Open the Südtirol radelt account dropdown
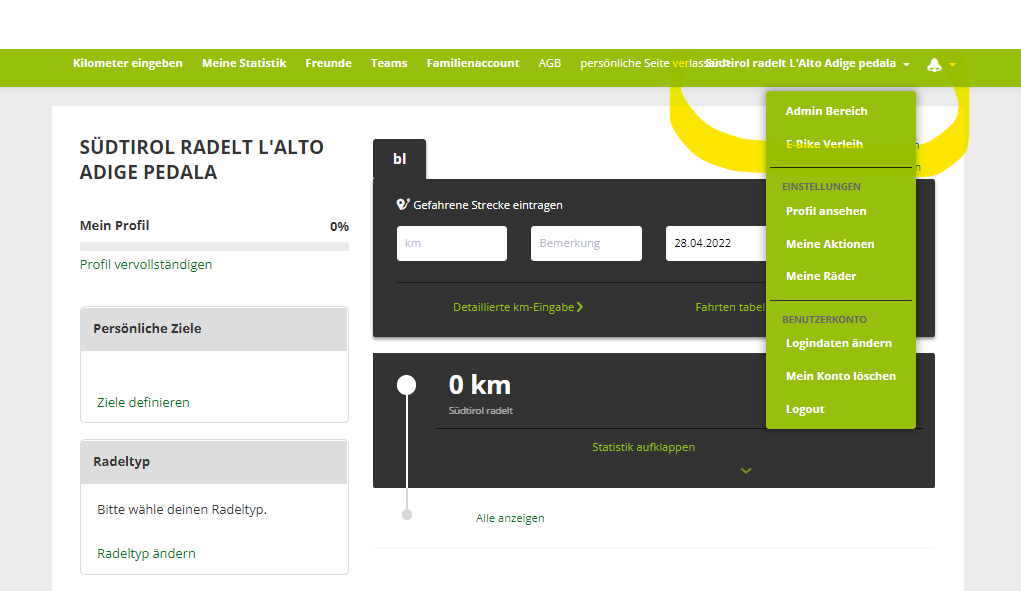1021x591 pixels. [807, 63]
